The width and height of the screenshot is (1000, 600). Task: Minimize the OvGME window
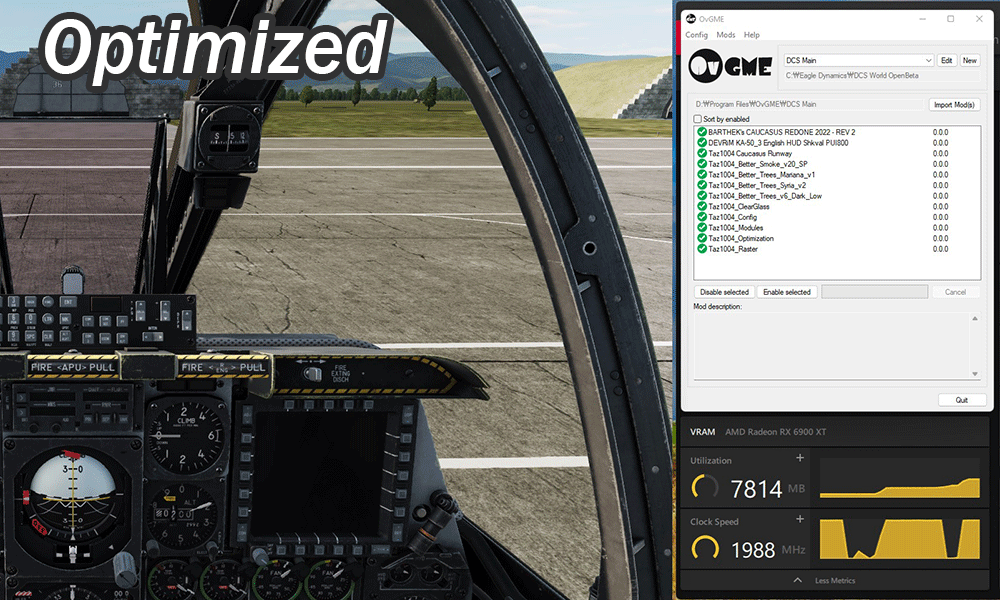[922, 18]
